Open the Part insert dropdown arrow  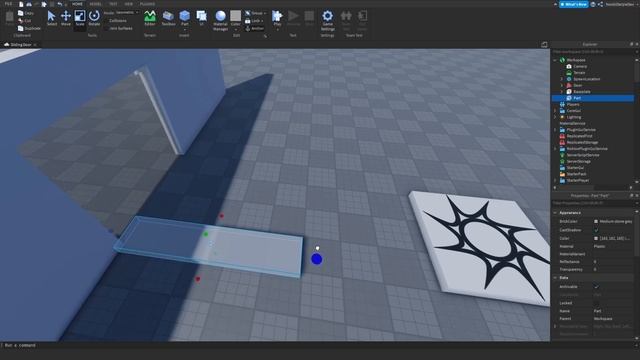click(x=184, y=30)
